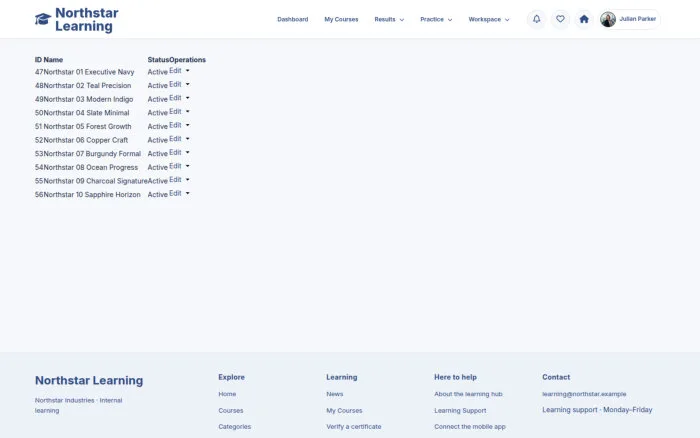Click footer Northstar Learning title

tap(89, 380)
